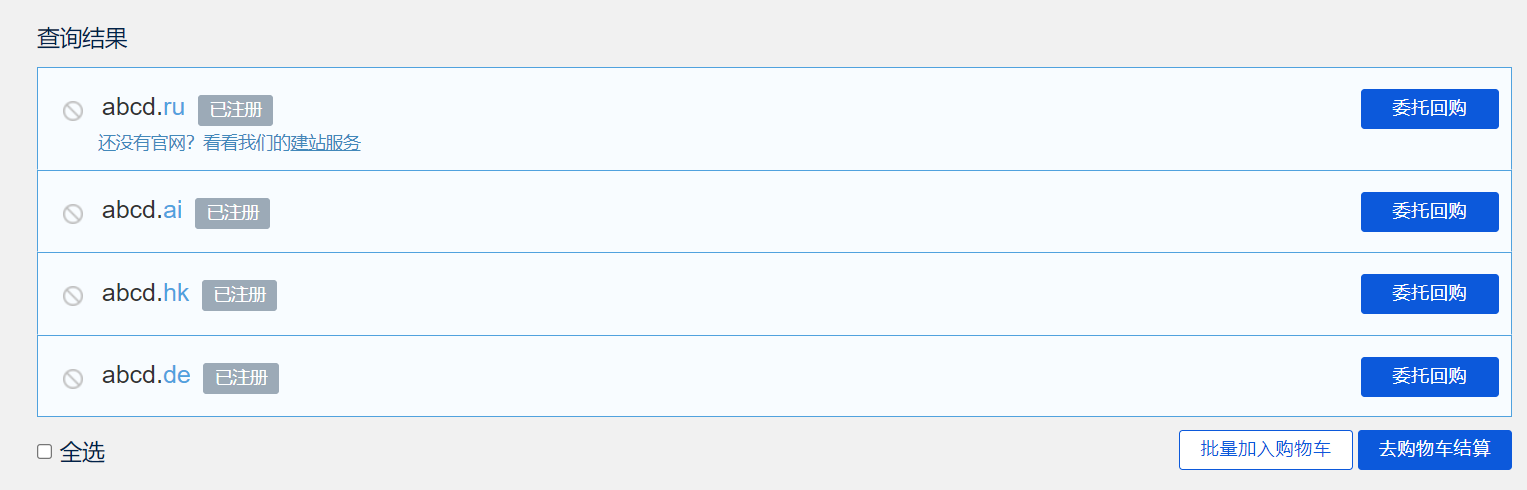Click 批量加入购物车 button

(1265, 450)
